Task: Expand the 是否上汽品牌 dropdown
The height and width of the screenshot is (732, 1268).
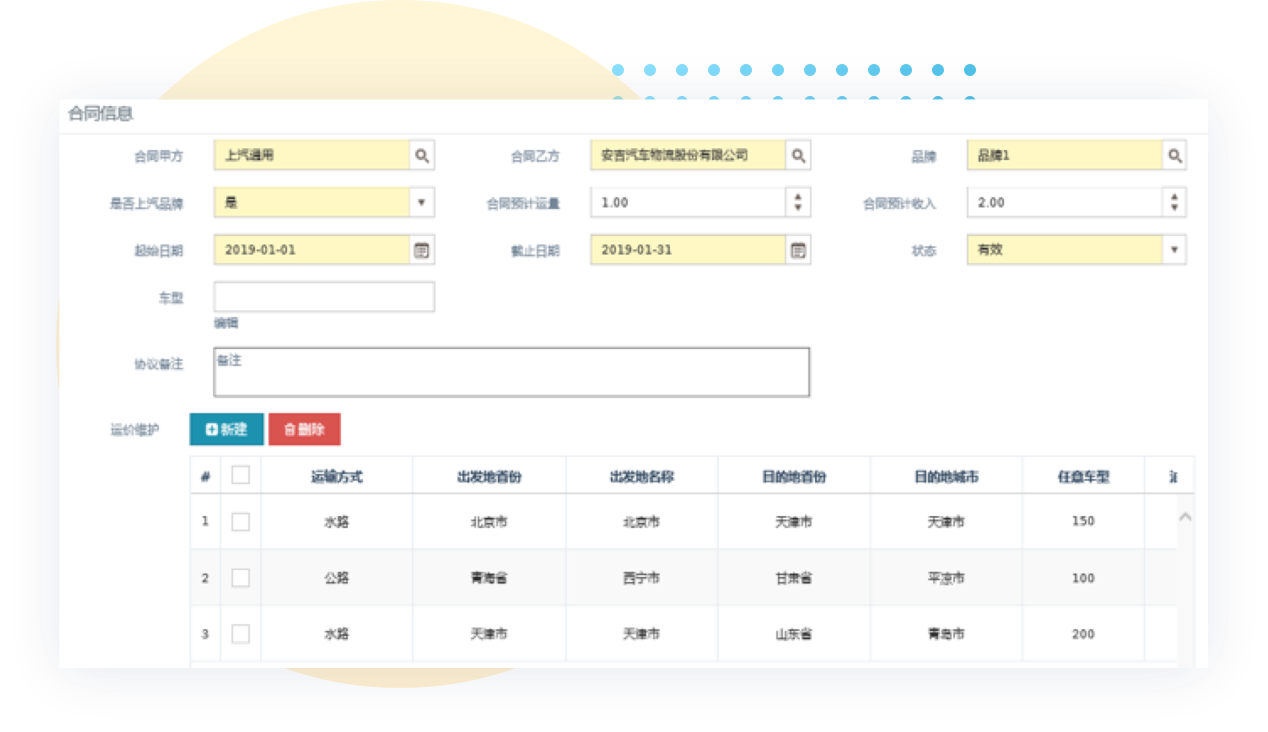Action: pyautogui.click(x=422, y=203)
